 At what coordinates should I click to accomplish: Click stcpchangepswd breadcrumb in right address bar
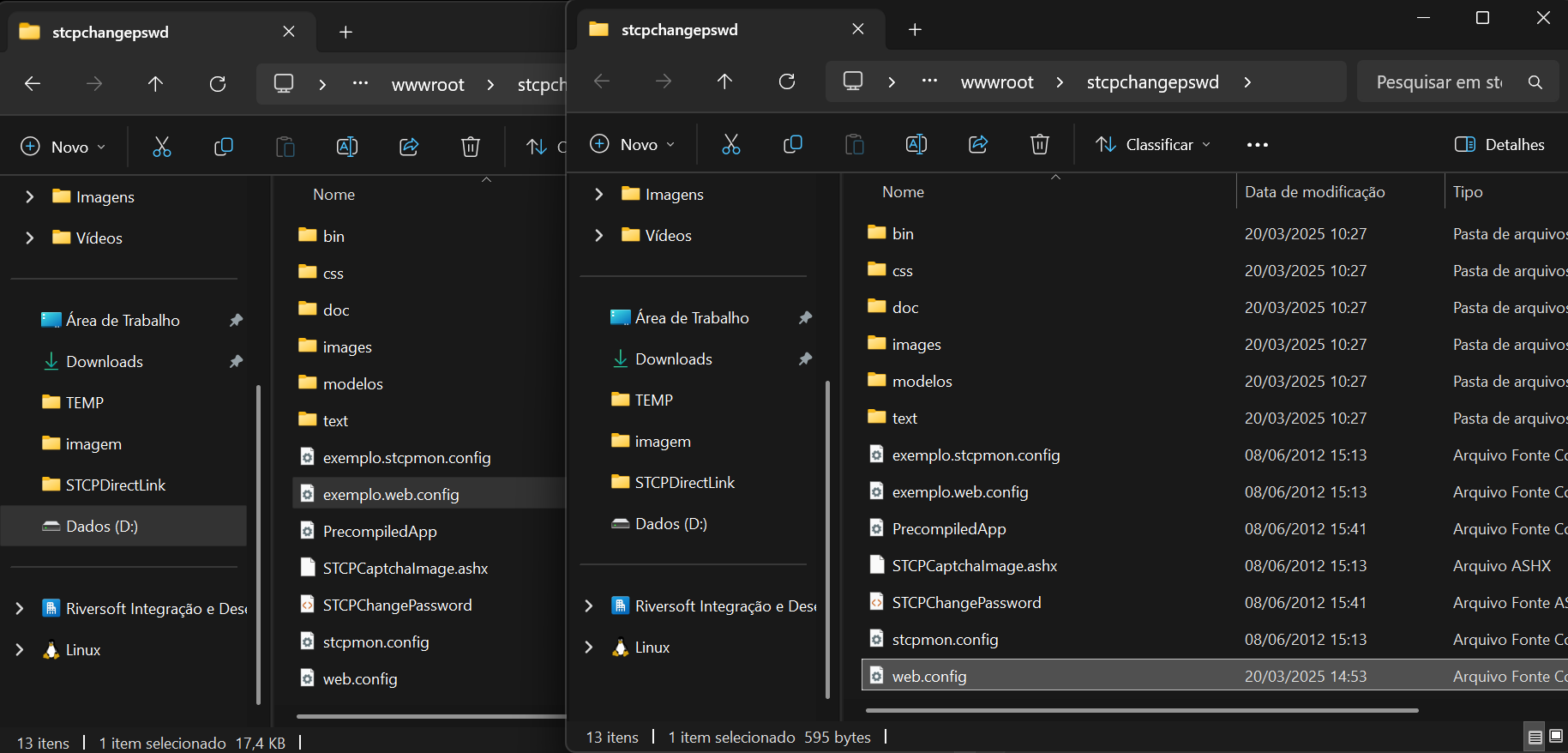click(1153, 82)
